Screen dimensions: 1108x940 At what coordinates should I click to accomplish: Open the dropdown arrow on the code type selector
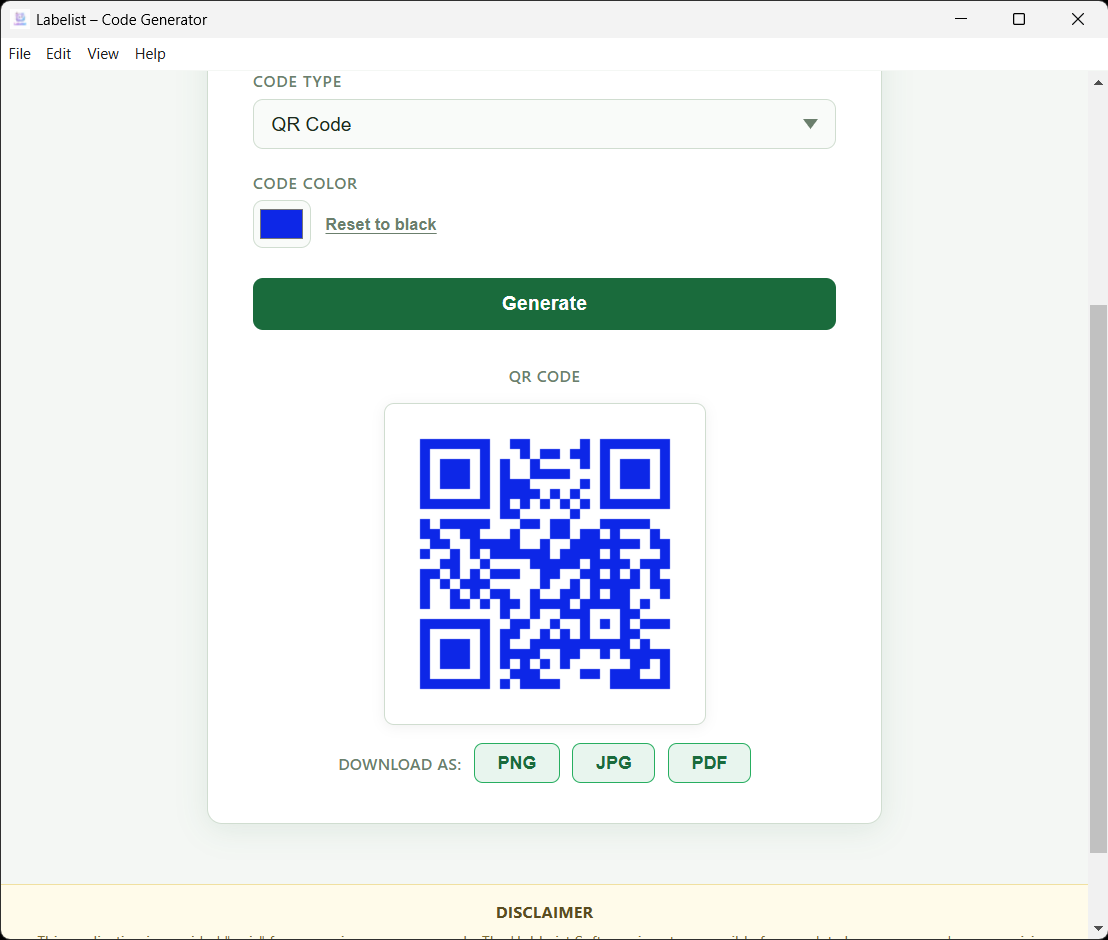point(810,124)
